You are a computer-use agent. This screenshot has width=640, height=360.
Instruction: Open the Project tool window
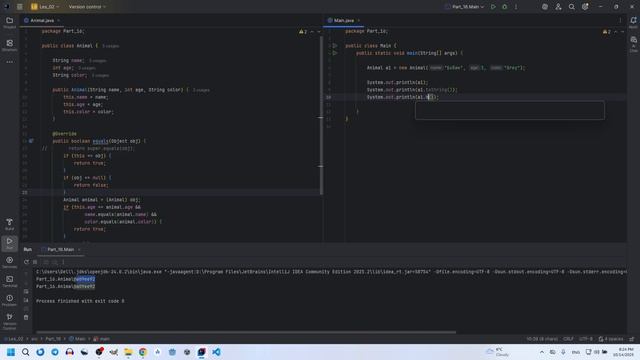[x=9, y=22]
